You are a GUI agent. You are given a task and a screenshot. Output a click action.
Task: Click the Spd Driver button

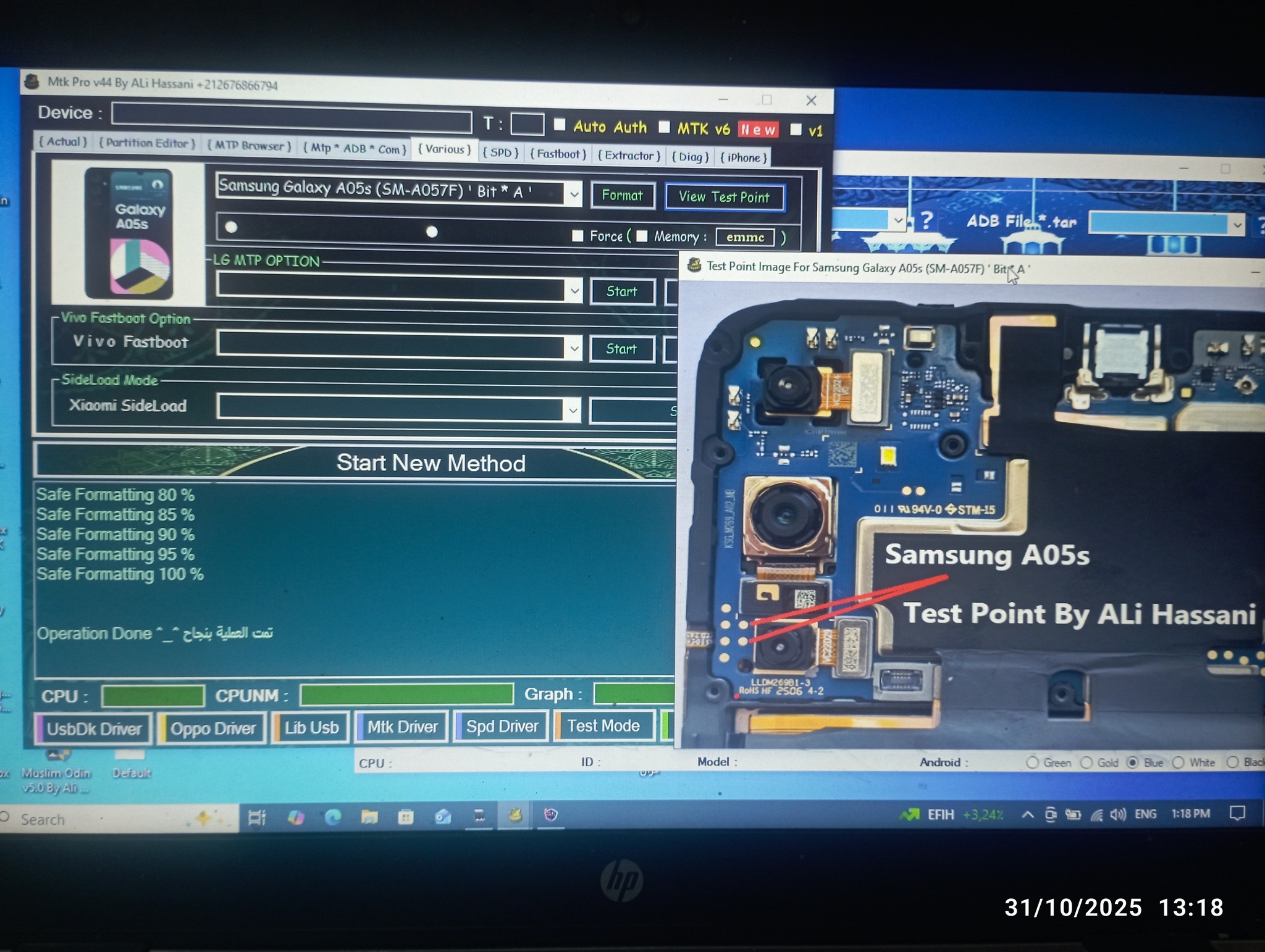coord(502,726)
